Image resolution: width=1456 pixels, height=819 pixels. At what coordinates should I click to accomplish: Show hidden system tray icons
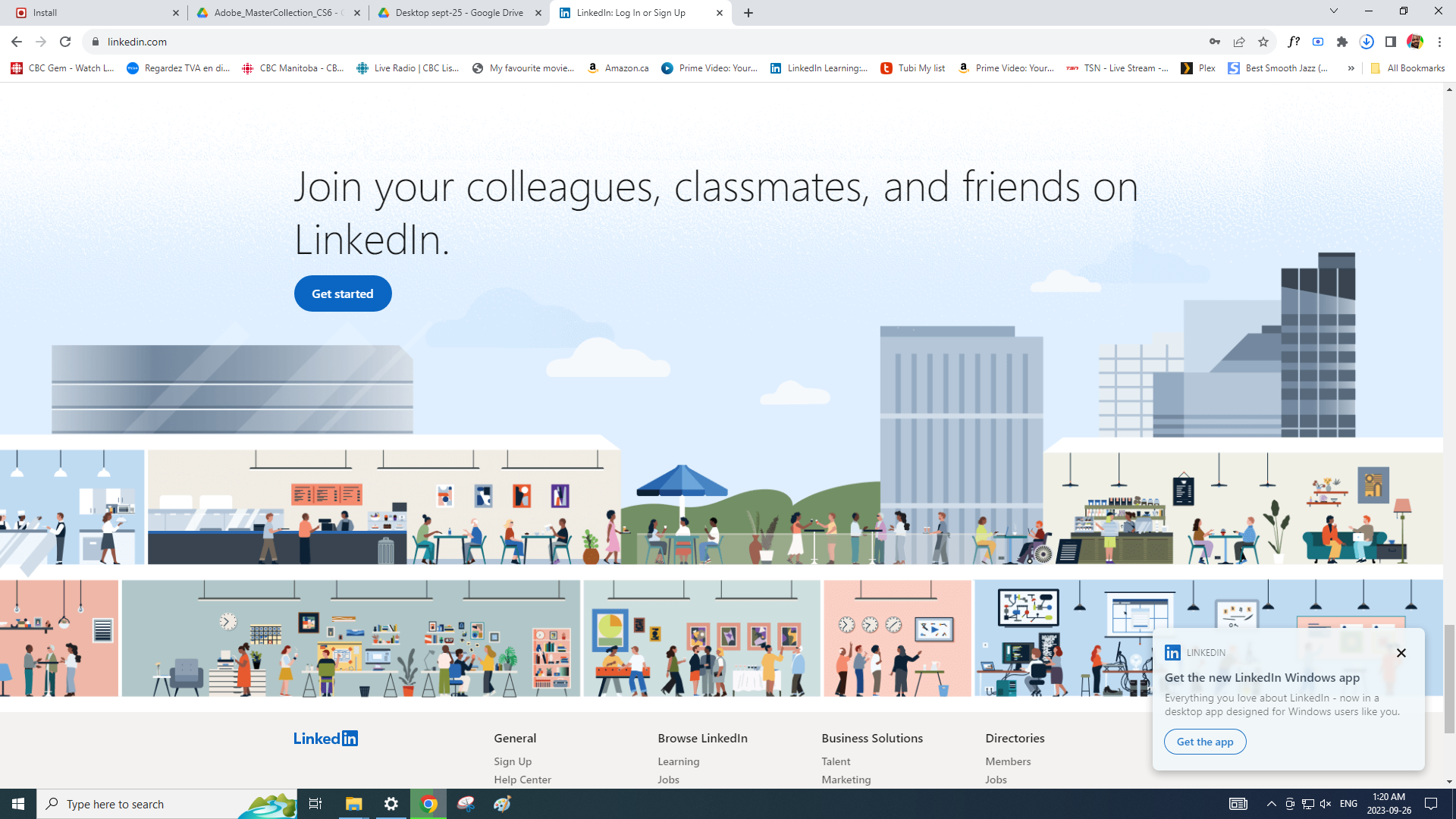(1271, 804)
